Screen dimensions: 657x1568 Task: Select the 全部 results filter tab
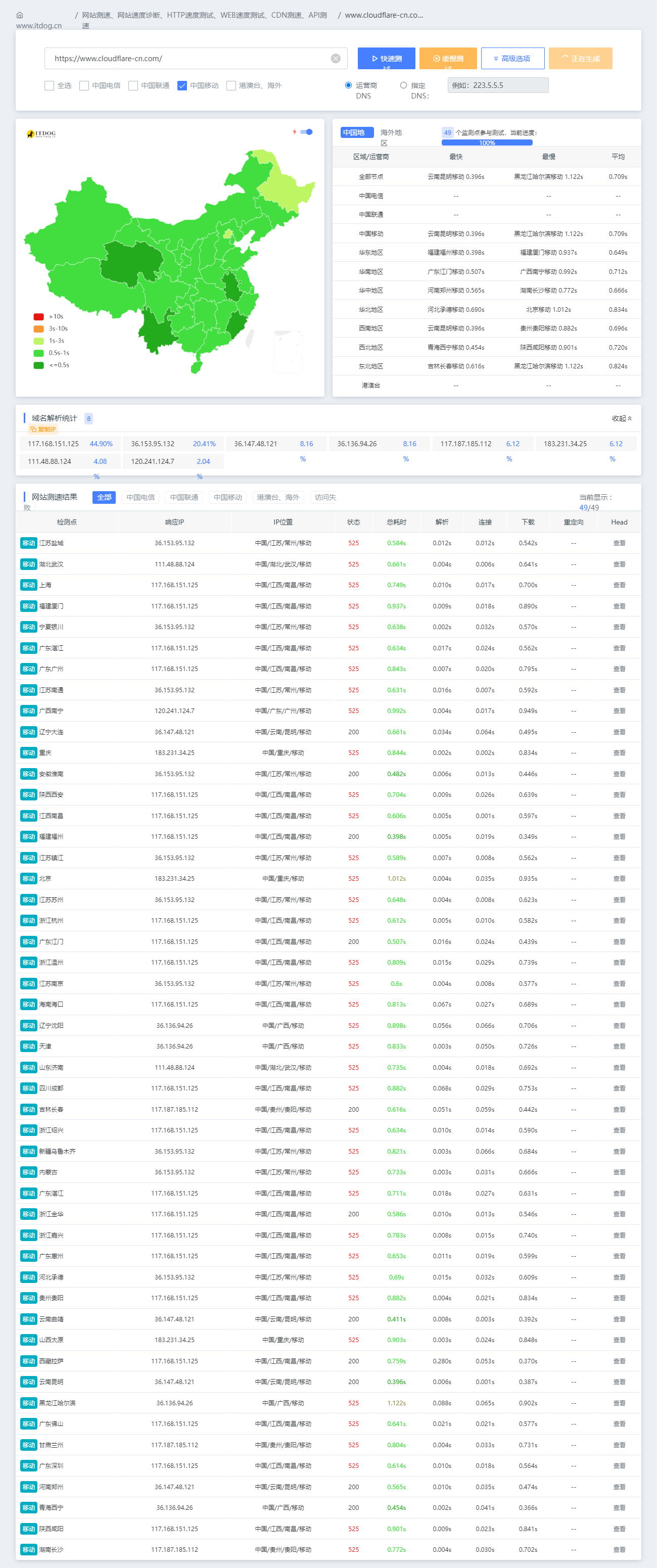coord(104,497)
